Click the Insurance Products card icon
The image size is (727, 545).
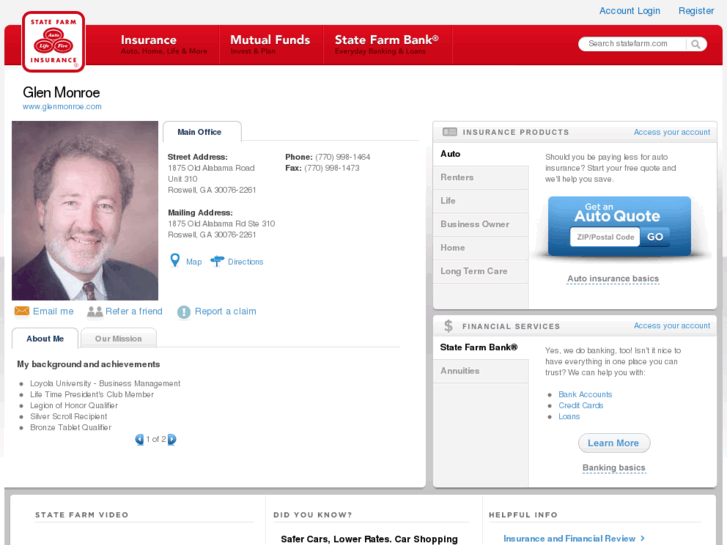click(449, 132)
